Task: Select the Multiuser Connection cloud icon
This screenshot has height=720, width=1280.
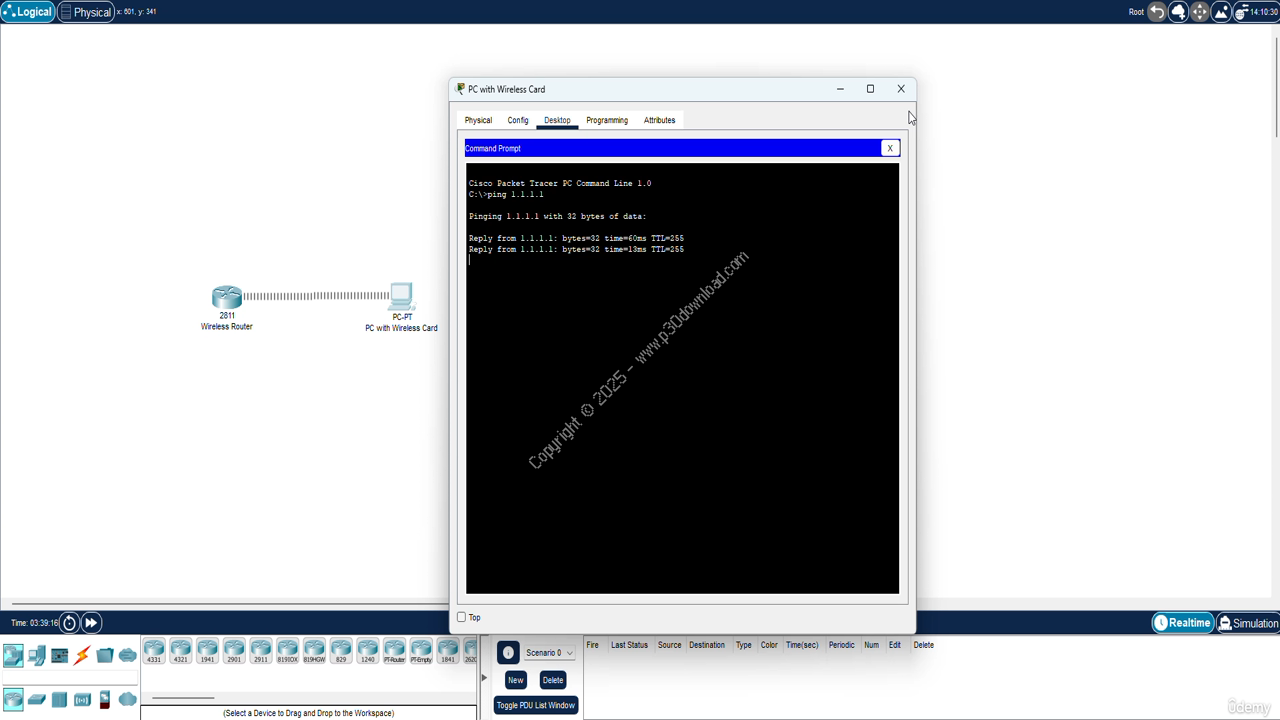Action: (128, 656)
